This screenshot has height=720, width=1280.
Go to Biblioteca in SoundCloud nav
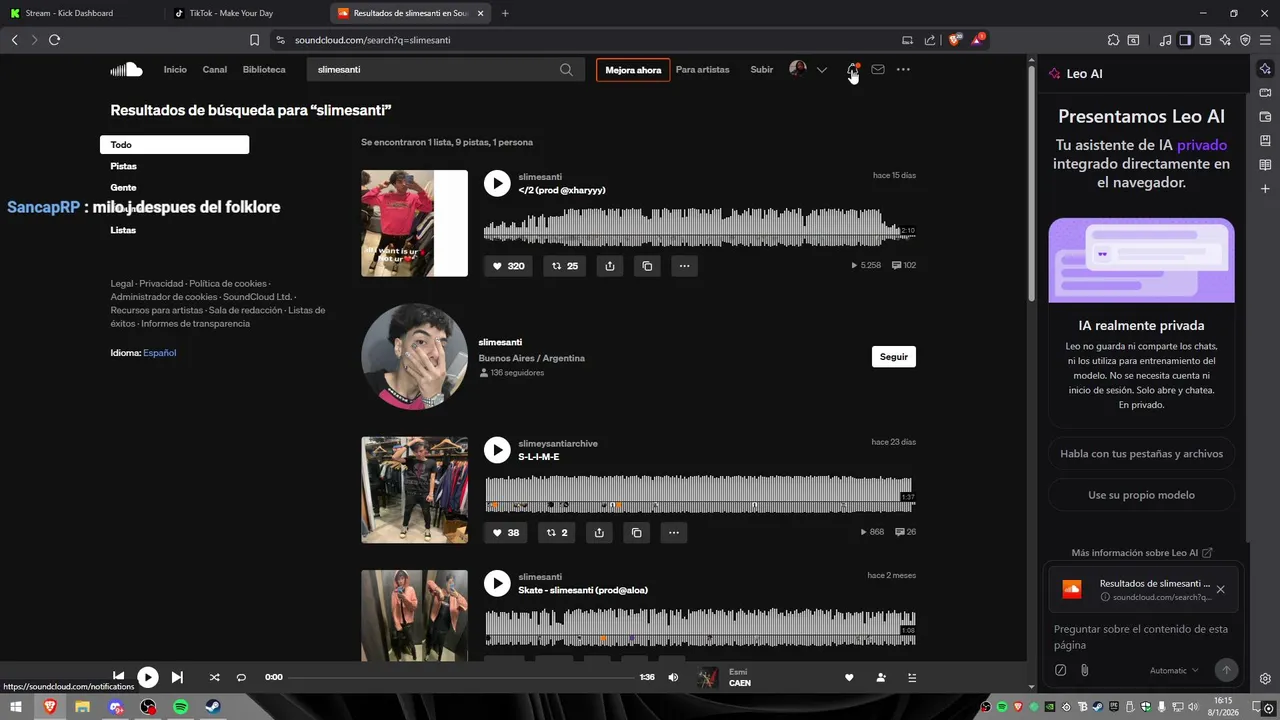264,70
